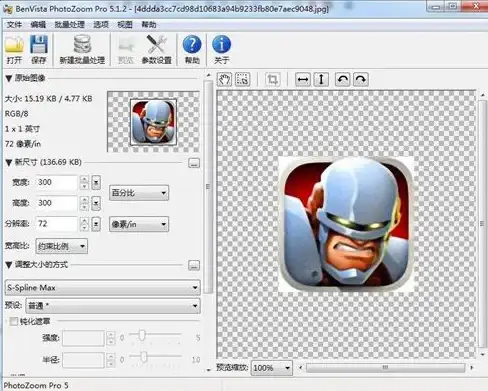The width and height of the screenshot is (488, 391).
Task: Click the 高度 stepper arrows
Action: (x=85, y=203)
